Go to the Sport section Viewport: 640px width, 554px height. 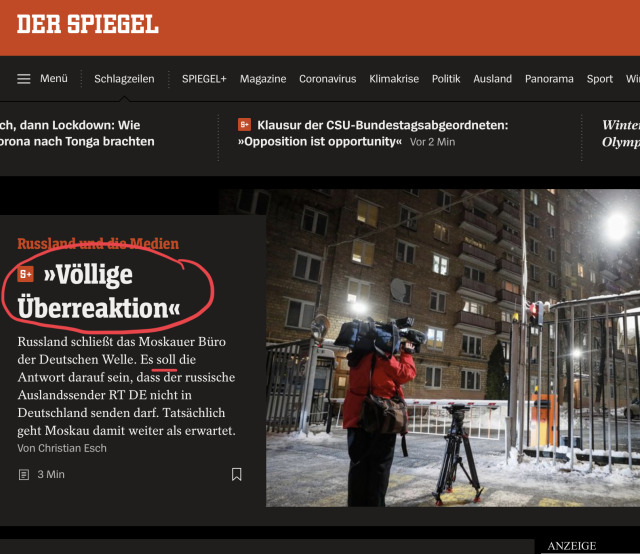(x=599, y=79)
